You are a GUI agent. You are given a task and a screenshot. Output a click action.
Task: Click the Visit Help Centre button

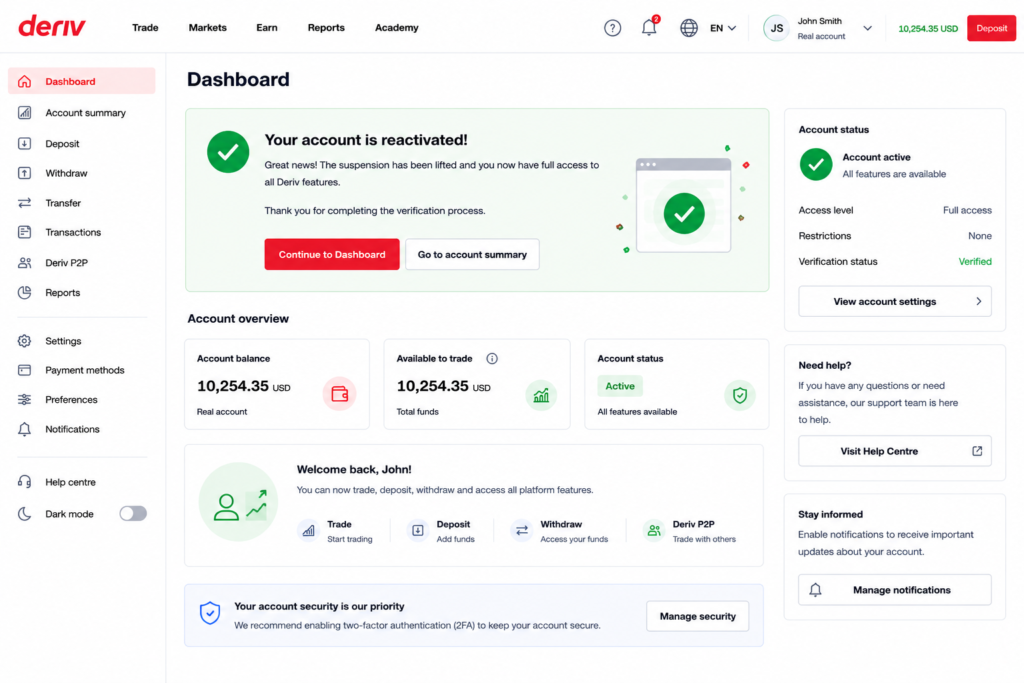pos(895,451)
